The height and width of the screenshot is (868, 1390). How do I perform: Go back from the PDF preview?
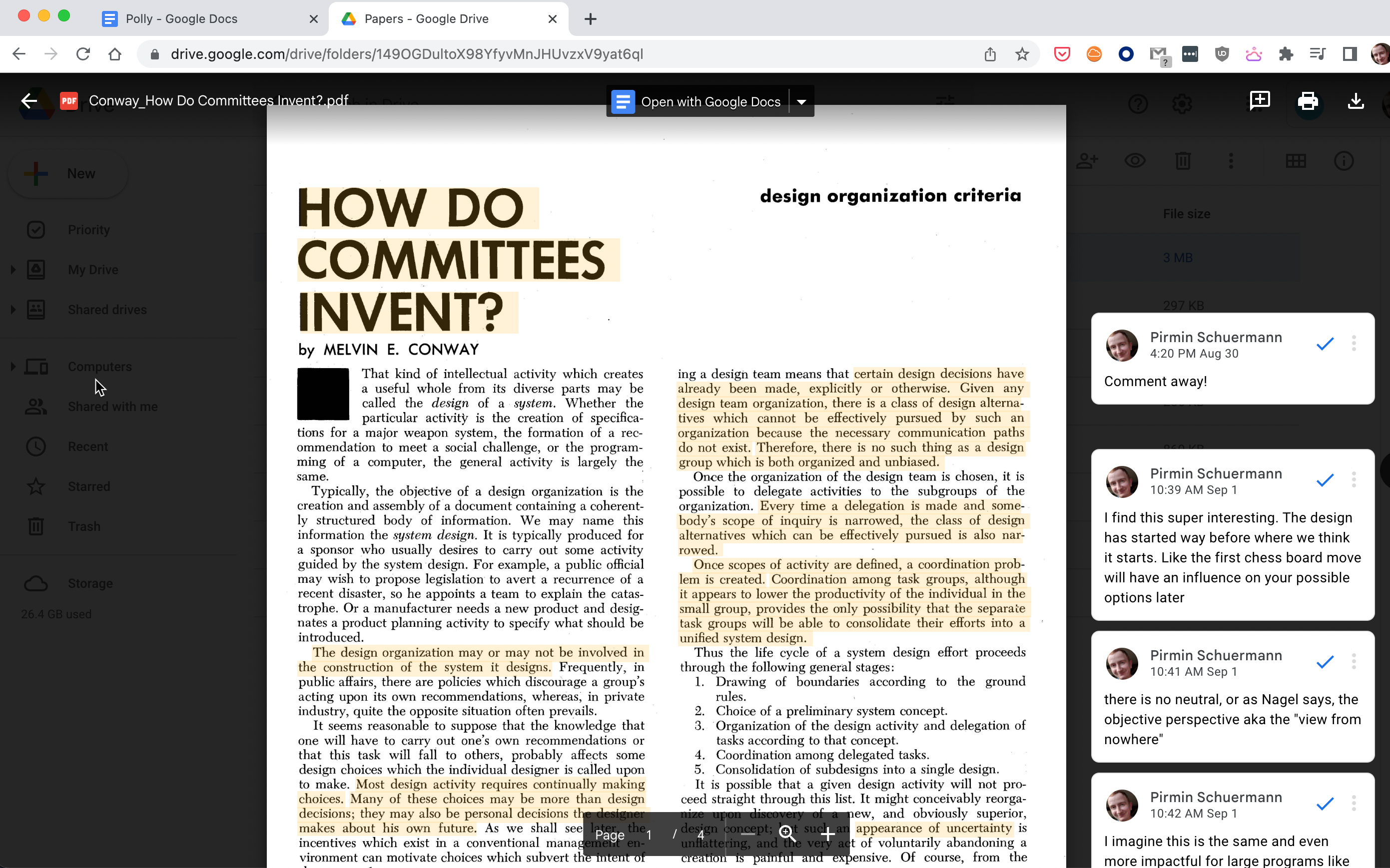[28, 101]
